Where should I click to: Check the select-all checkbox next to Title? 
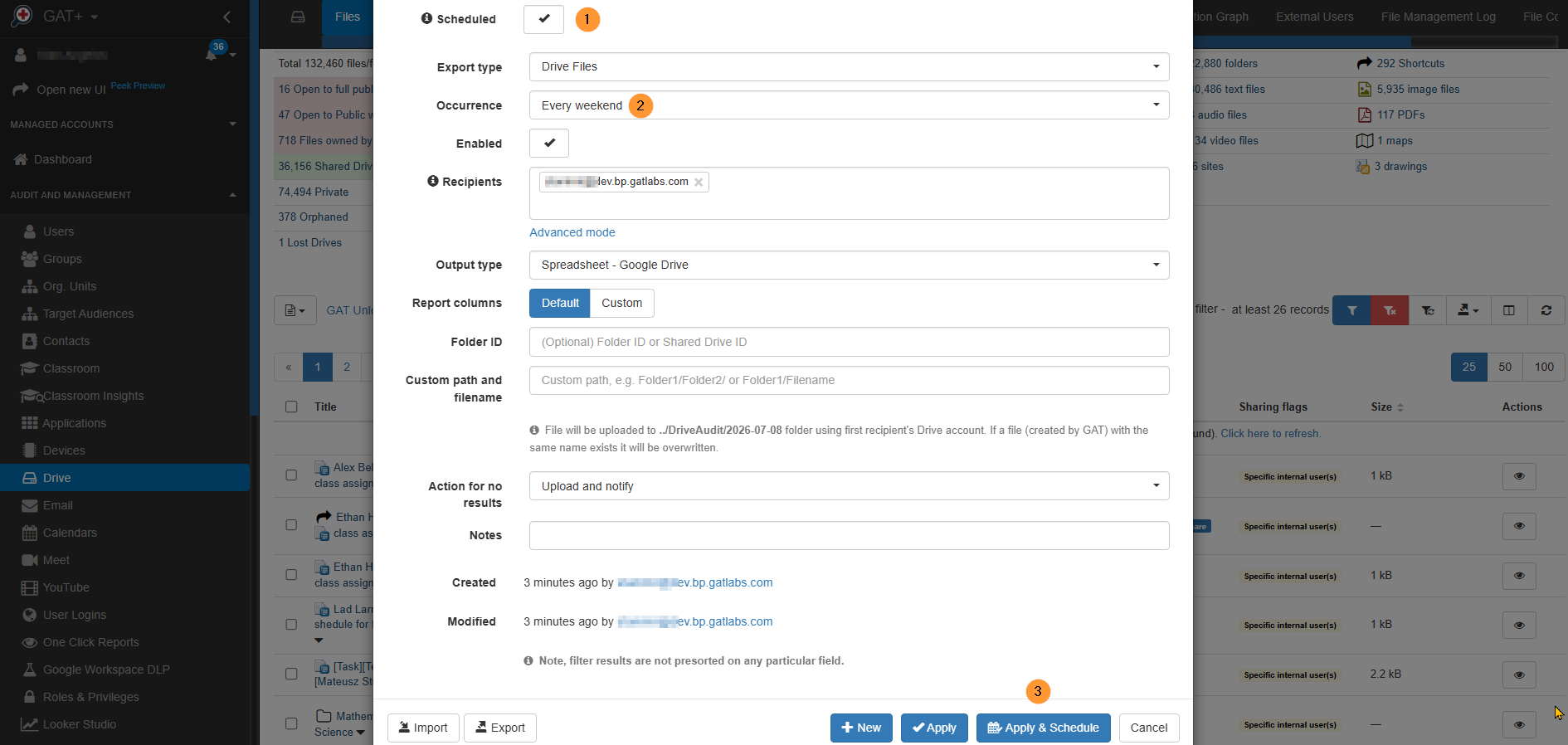(291, 407)
